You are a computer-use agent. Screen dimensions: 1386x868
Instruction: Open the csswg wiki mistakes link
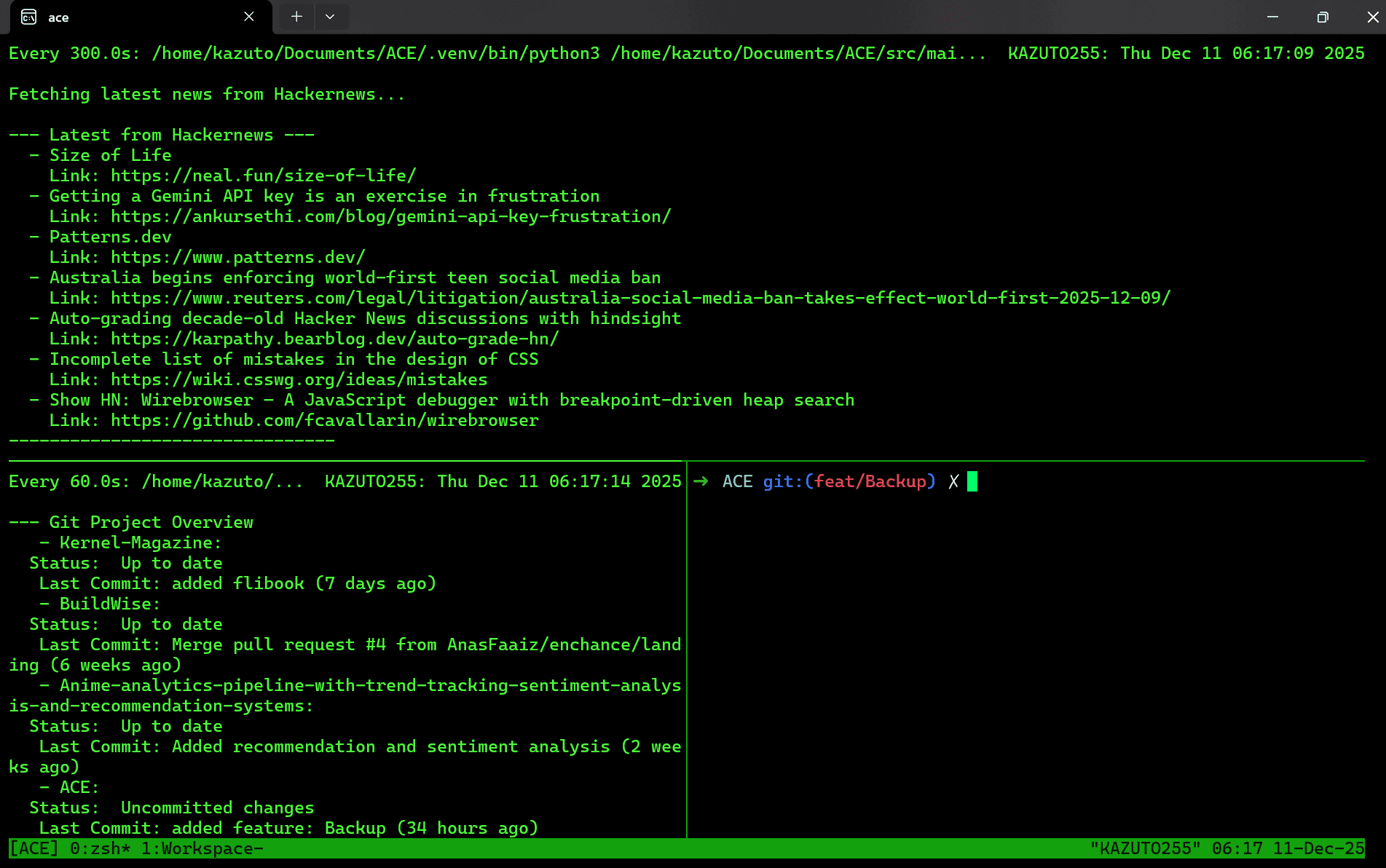pos(299,379)
